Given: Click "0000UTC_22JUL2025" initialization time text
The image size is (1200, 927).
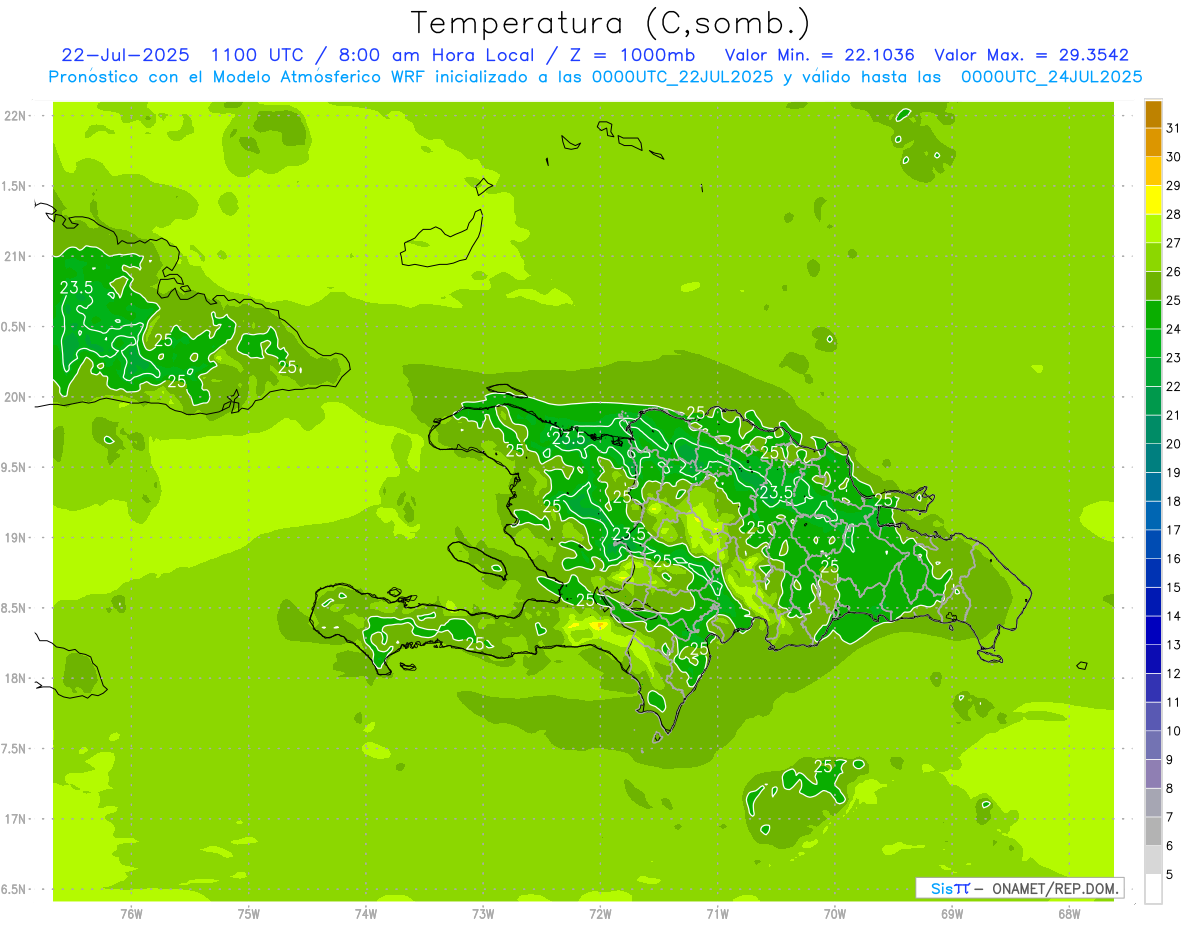Looking at the screenshot, I should pyautogui.click(x=683, y=76).
